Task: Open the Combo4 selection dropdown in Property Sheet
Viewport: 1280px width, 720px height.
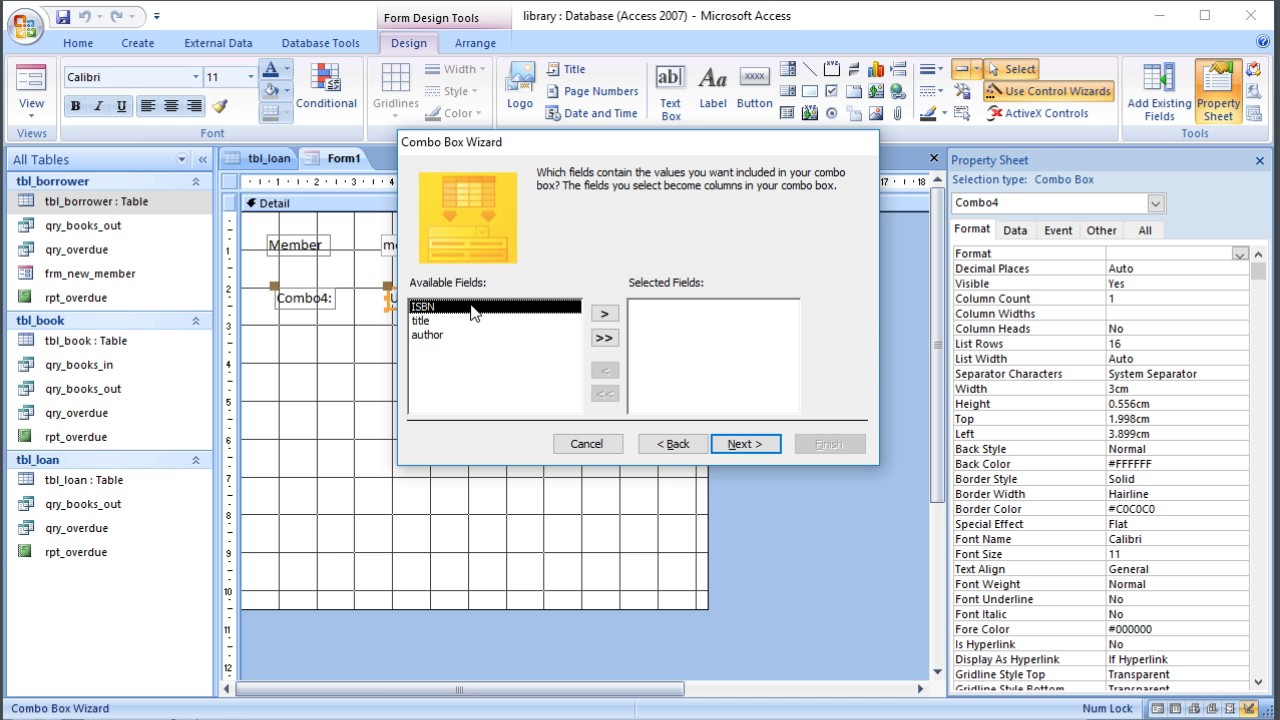Action: pos(1155,203)
